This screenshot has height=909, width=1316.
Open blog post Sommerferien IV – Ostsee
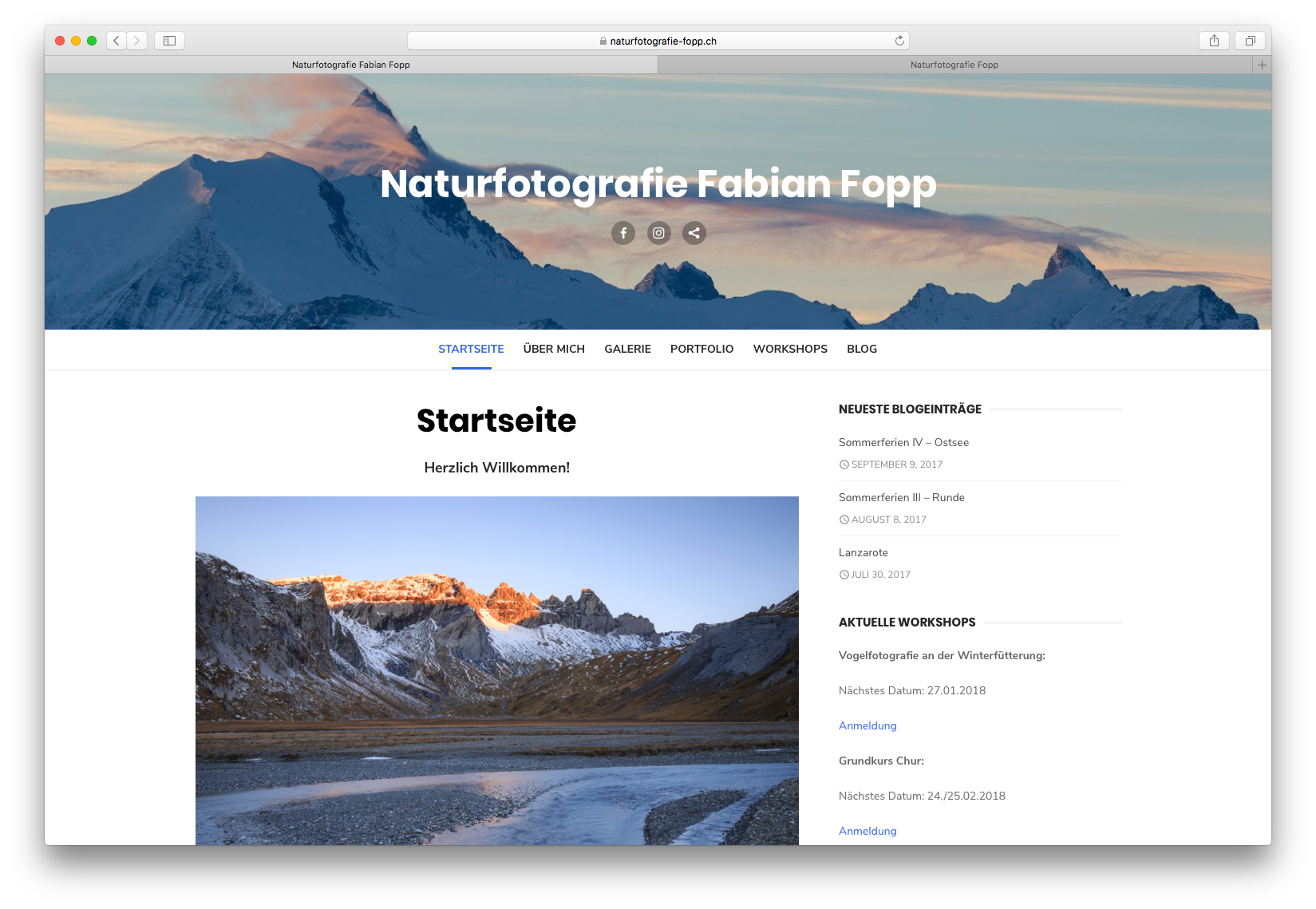pyautogui.click(x=903, y=442)
